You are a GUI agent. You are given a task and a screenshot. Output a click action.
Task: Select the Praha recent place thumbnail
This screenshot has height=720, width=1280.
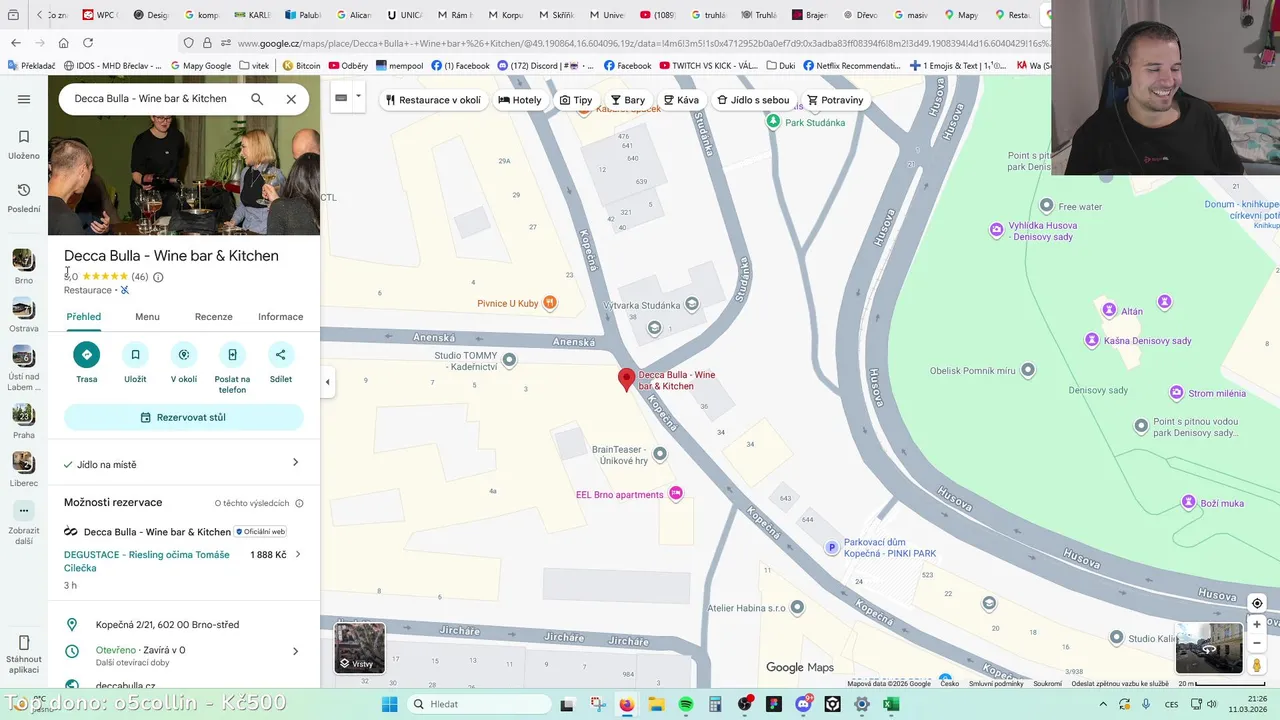[23, 415]
